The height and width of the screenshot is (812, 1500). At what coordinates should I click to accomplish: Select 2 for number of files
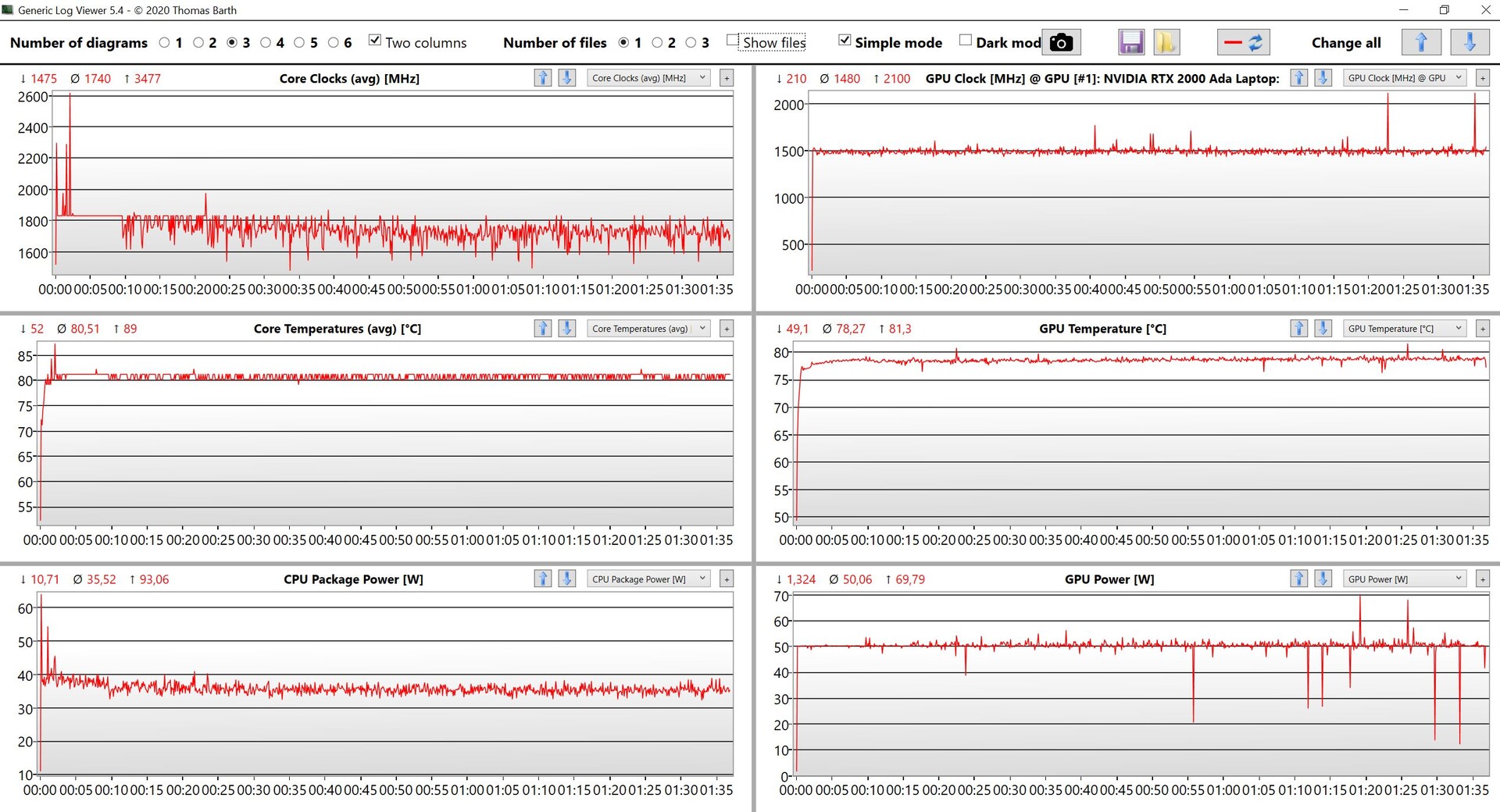657,43
